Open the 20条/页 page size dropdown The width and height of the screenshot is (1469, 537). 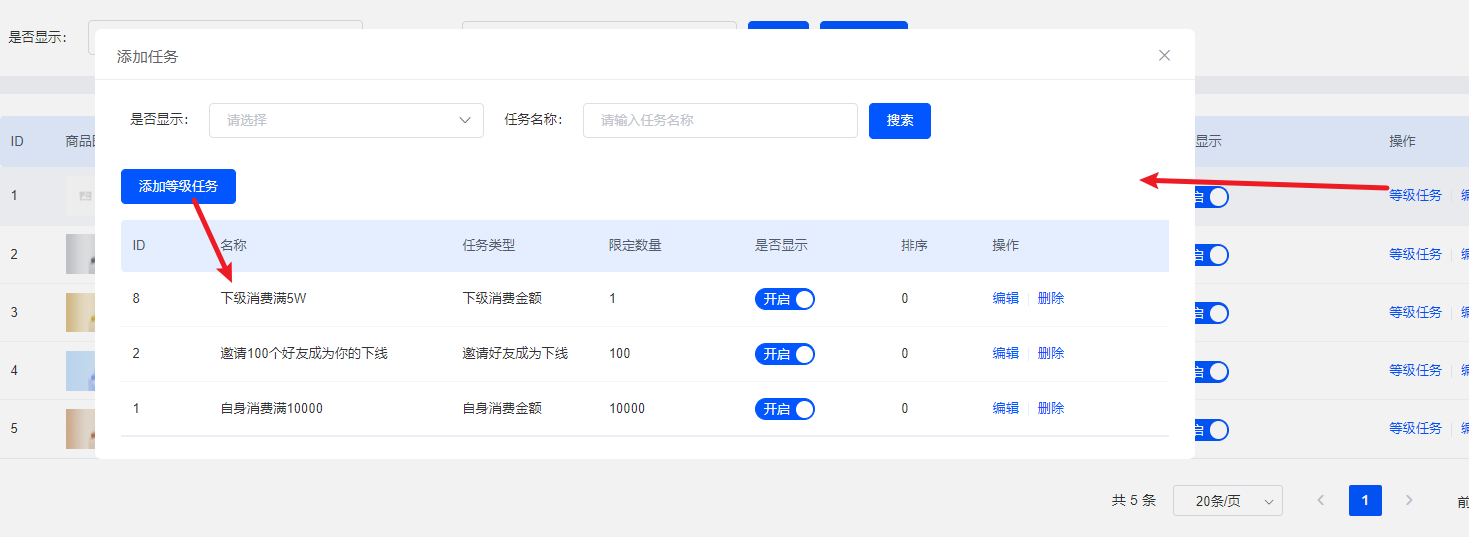[x=1228, y=501]
